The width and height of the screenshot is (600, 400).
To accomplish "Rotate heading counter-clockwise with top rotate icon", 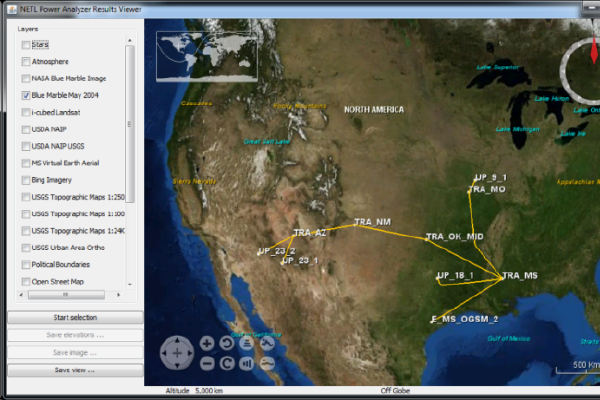I will (227, 342).
